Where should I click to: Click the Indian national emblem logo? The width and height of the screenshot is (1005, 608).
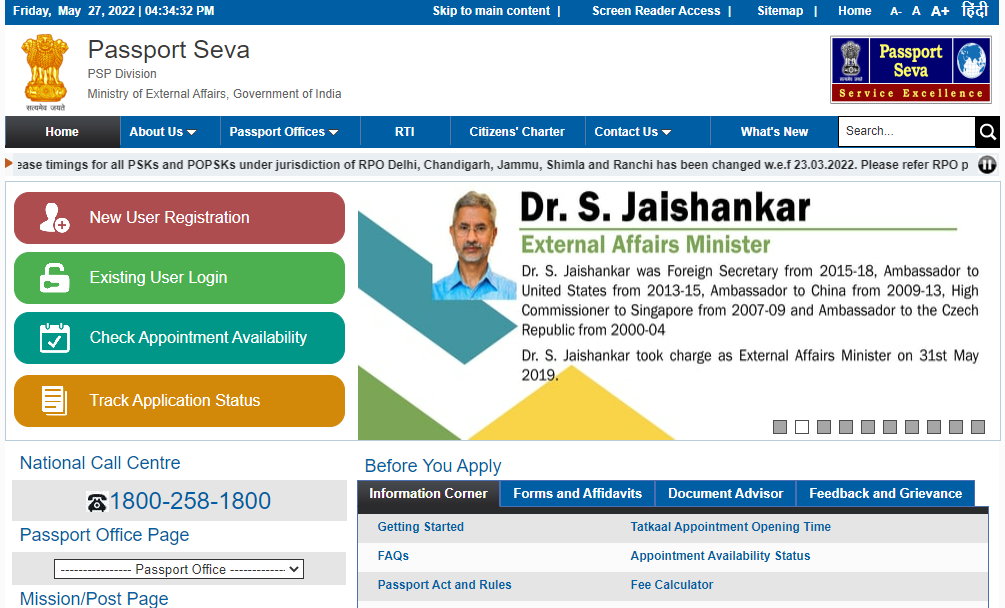tap(45, 72)
